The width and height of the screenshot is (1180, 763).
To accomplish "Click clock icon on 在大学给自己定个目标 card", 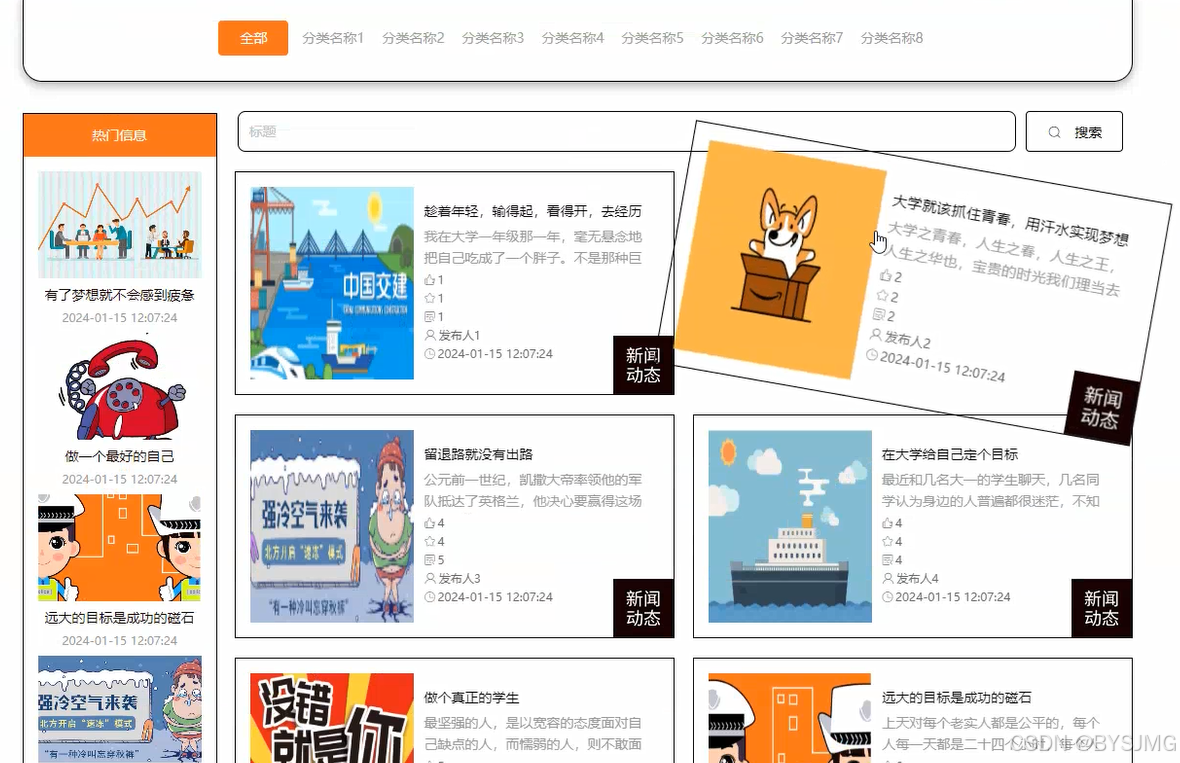I will tap(887, 597).
